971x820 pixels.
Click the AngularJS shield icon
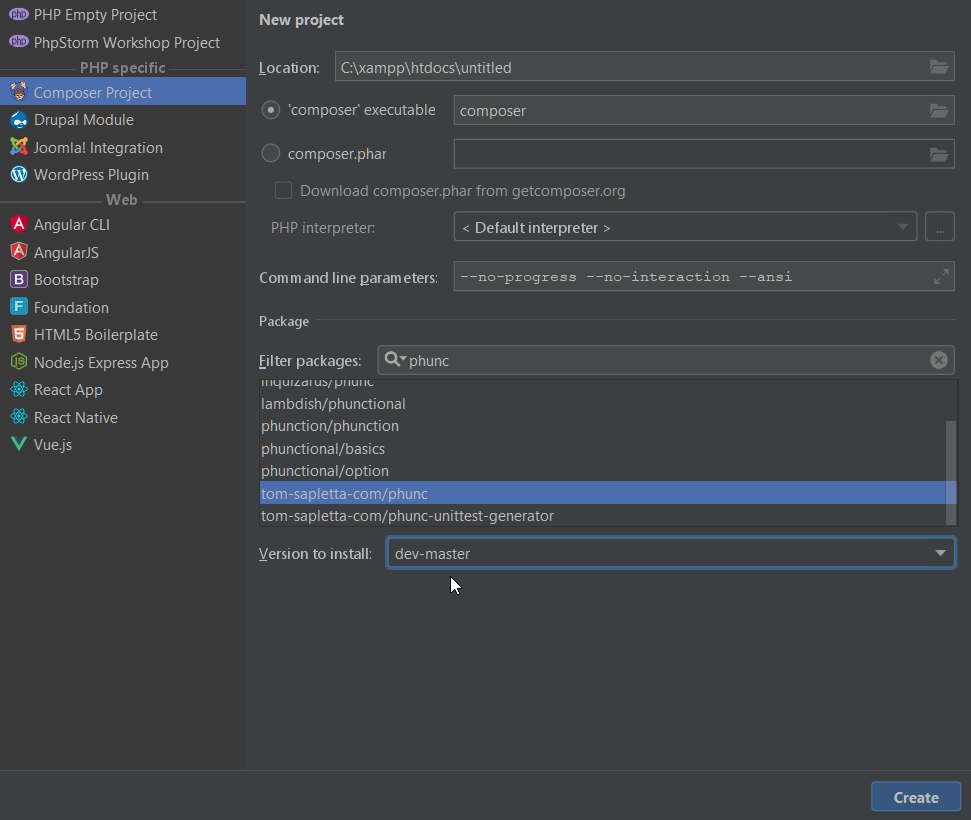point(19,251)
